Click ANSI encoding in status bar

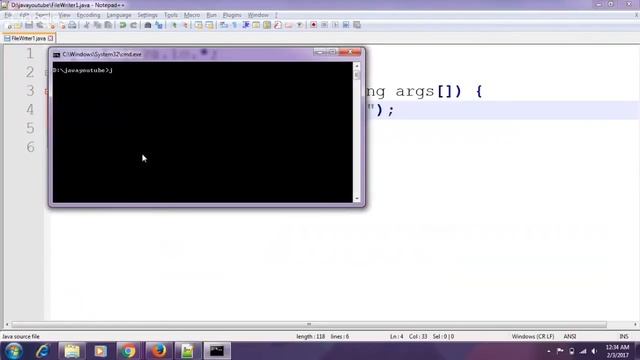pos(570,337)
